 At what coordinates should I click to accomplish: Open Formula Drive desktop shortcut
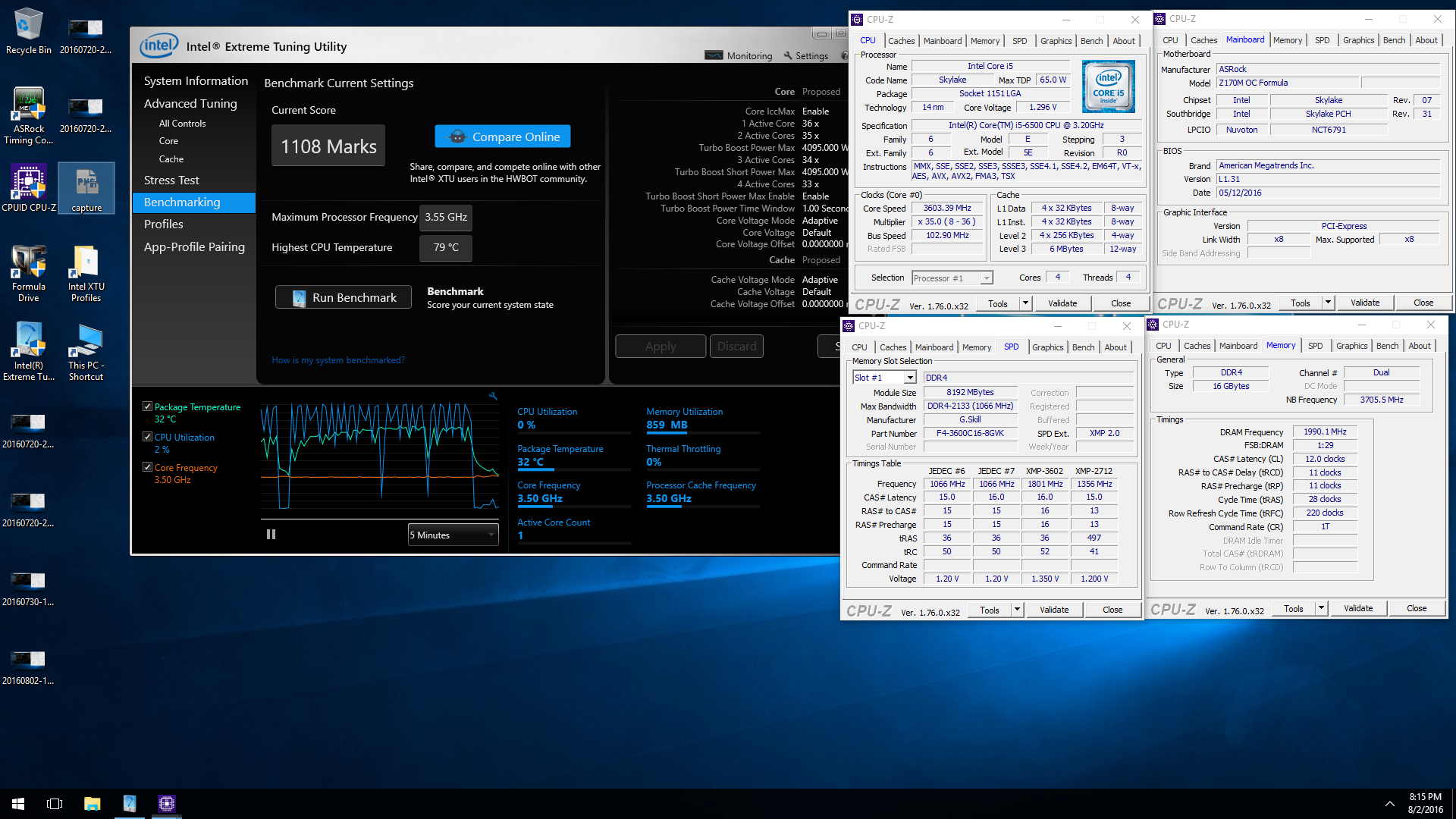click(28, 273)
